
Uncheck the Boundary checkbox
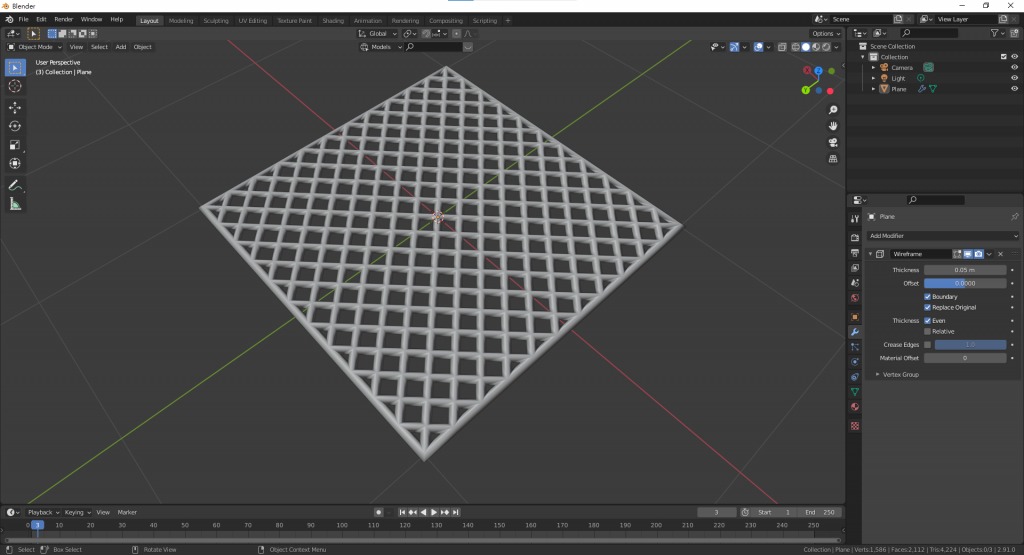[928, 296]
